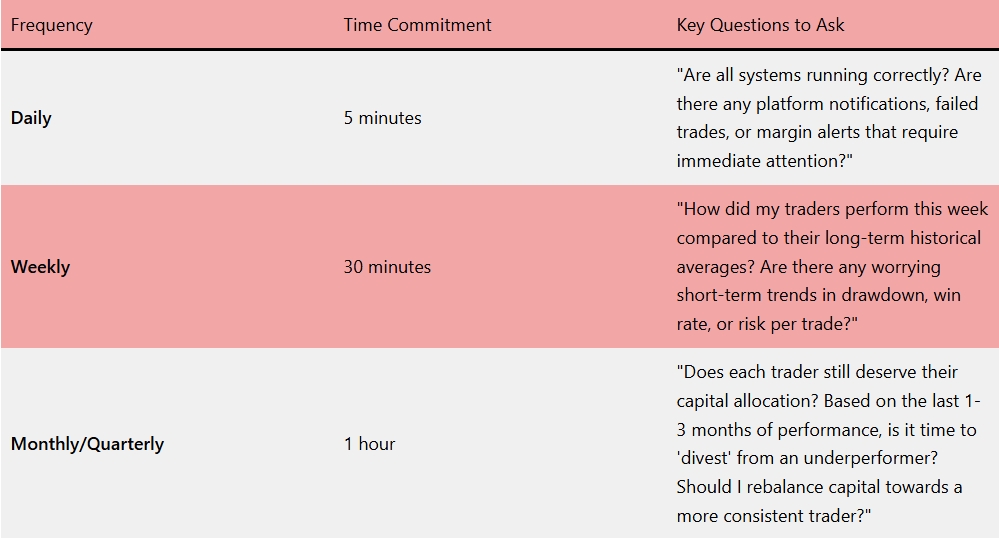Select the "Does each trader still deserve" line
The width and height of the screenshot is (999, 538).
click(817, 372)
